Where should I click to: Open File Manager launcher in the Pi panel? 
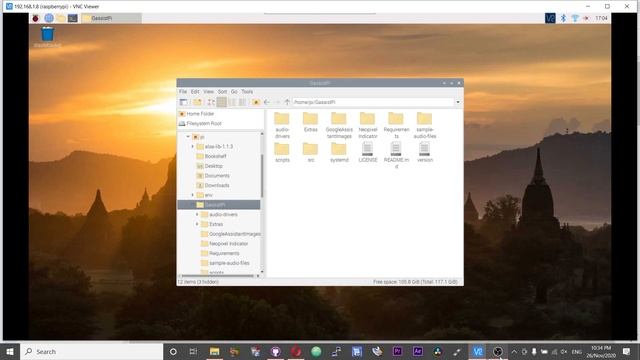pyautogui.click(x=61, y=18)
